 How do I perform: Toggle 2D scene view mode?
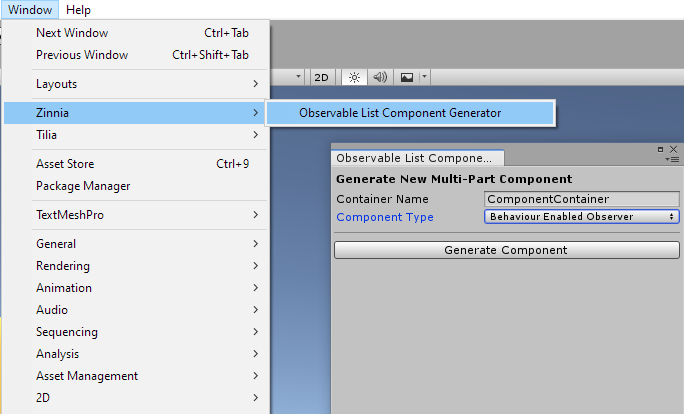321,77
